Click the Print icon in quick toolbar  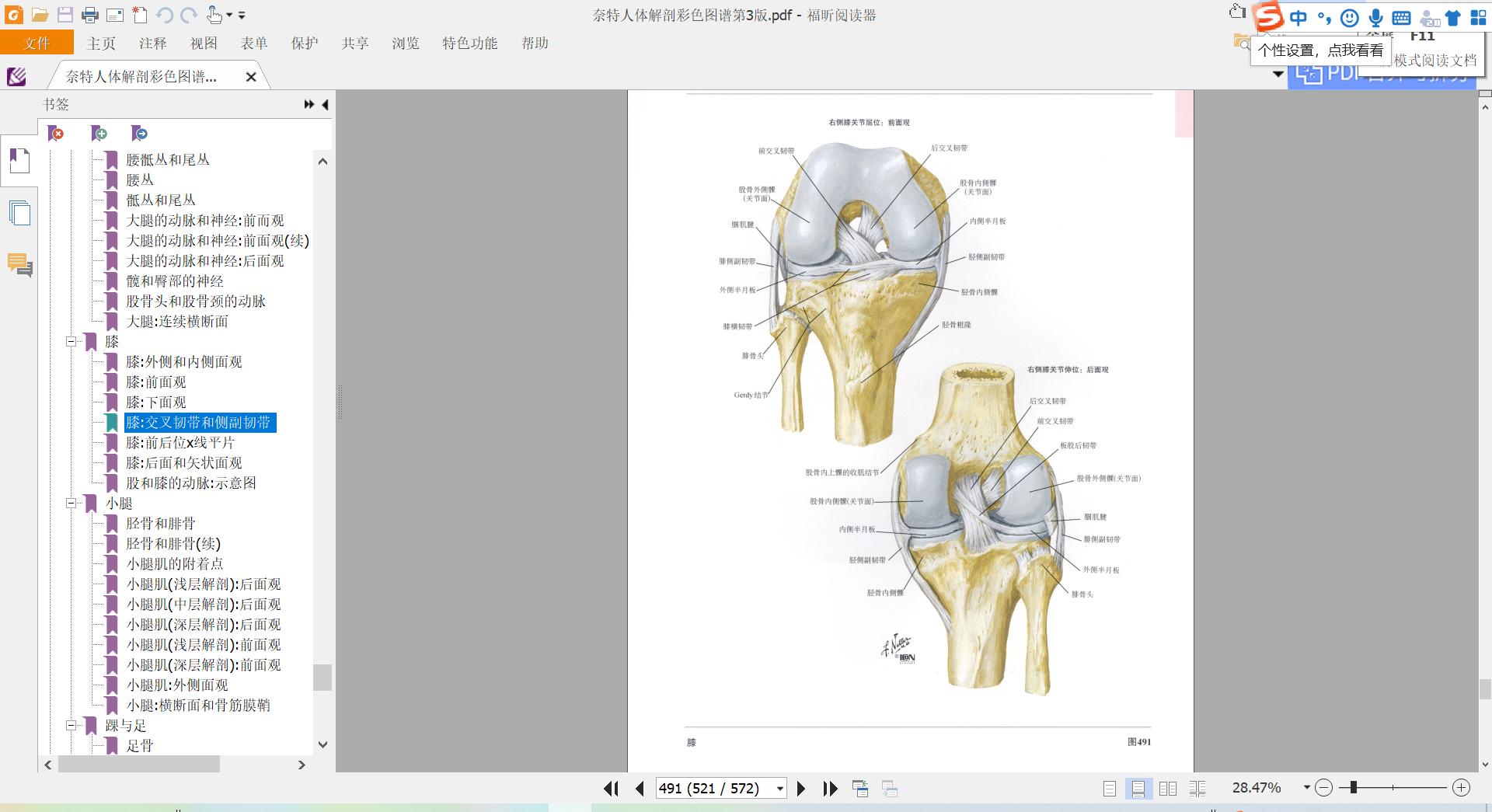pyautogui.click(x=90, y=15)
